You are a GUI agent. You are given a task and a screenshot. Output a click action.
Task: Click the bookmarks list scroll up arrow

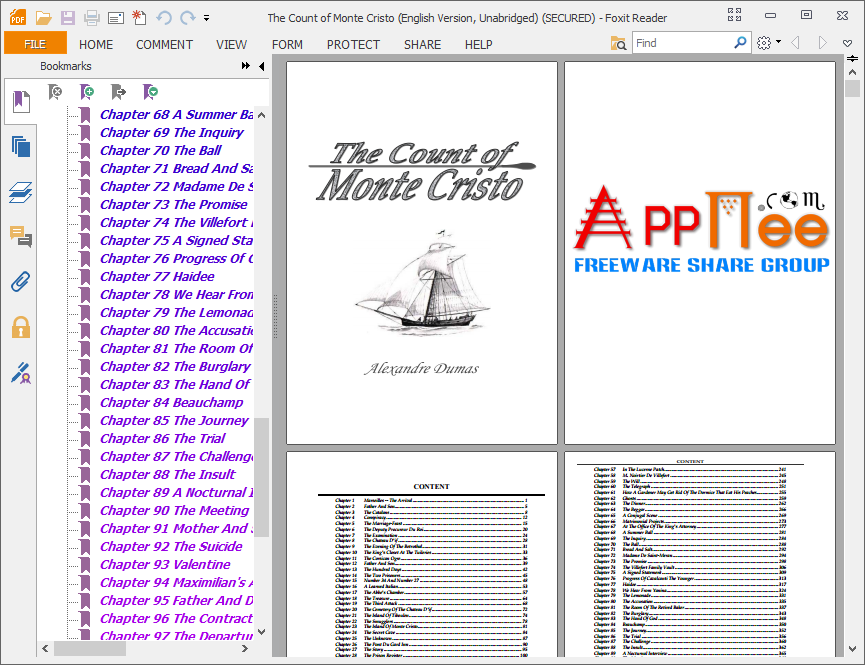coord(261,115)
